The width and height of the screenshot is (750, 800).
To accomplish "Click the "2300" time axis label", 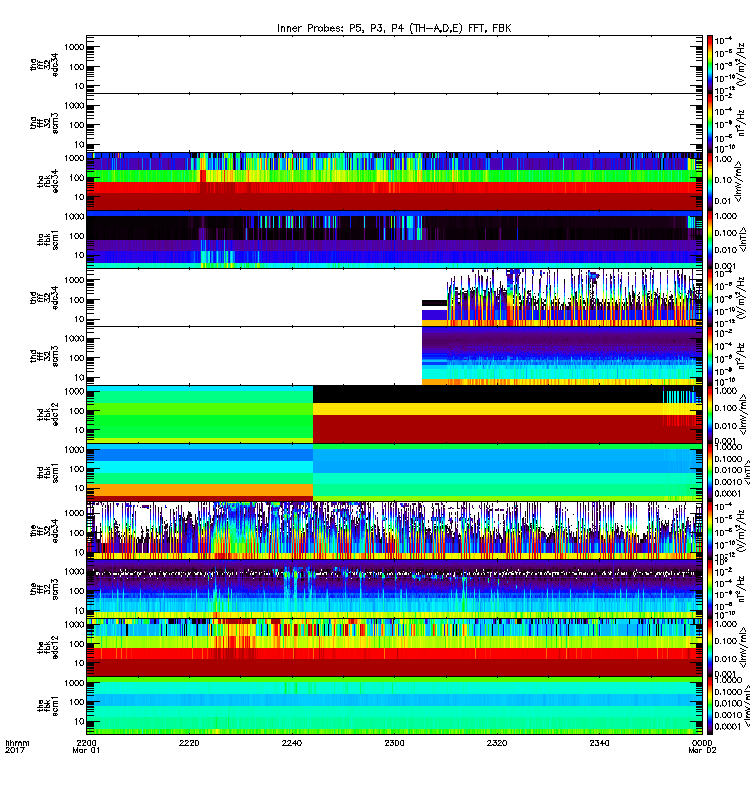I will point(394,743).
